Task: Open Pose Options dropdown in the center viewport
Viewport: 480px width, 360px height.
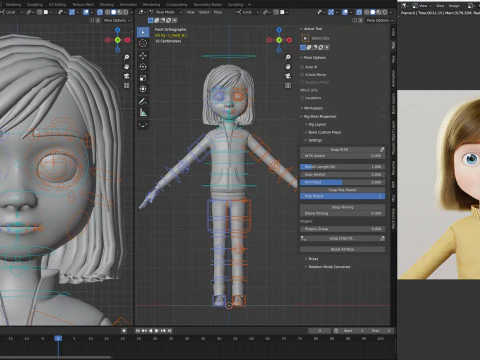Action: 379,20
